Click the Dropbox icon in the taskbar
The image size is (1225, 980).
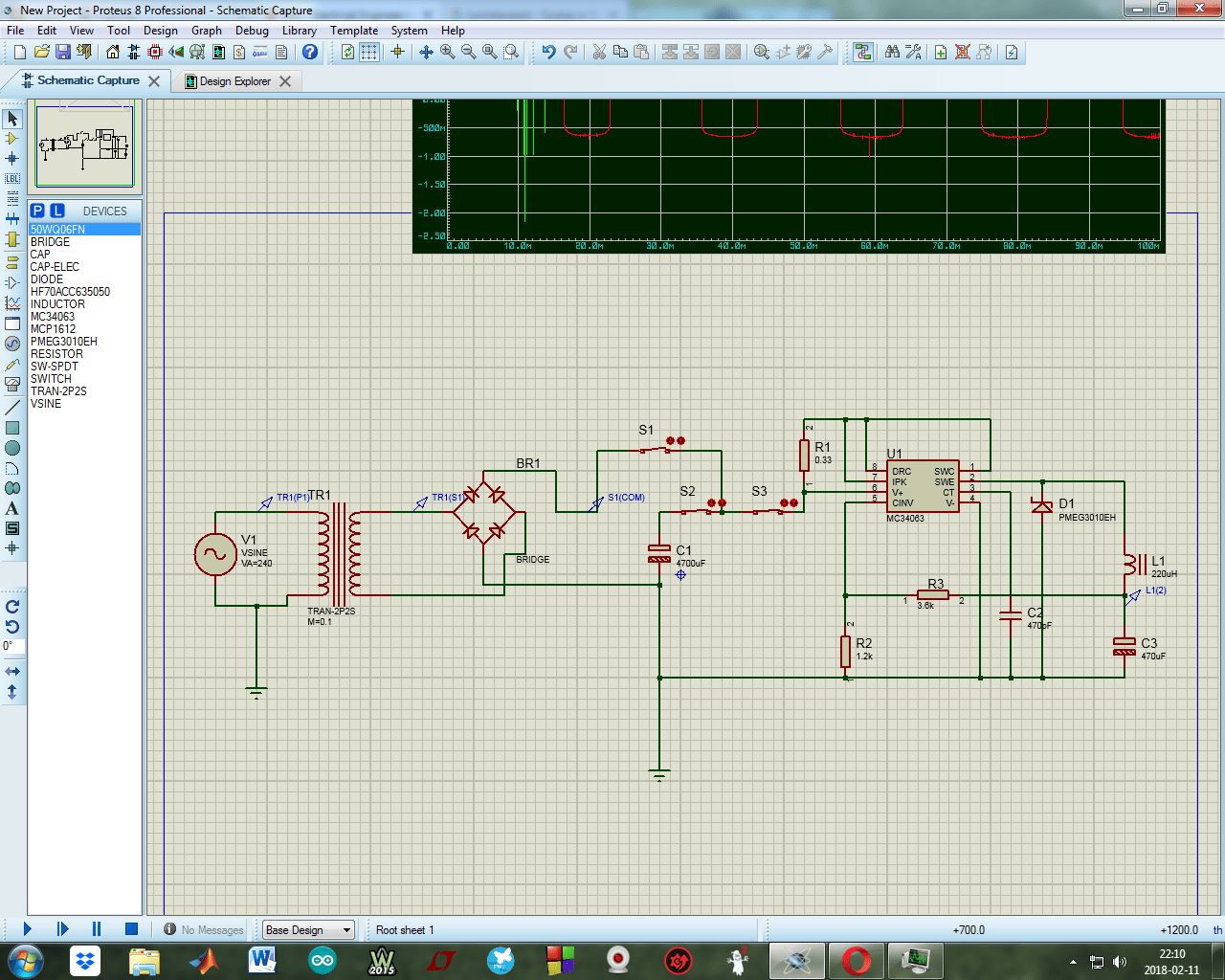point(84,960)
